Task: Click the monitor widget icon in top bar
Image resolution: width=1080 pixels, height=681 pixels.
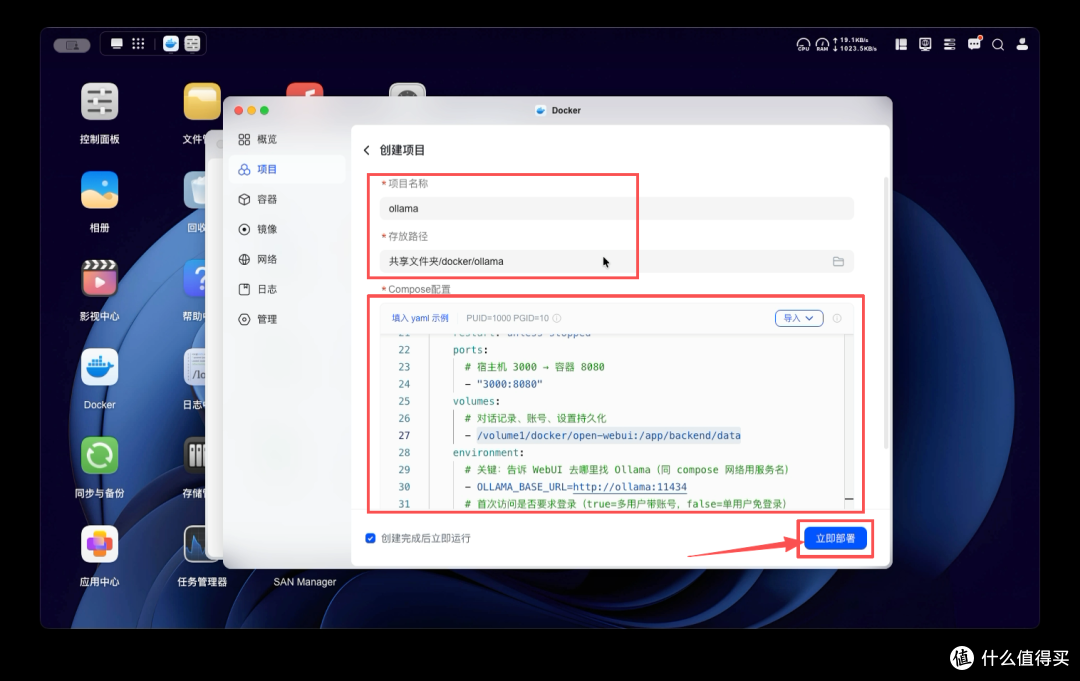Action: [x=925, y=45]
